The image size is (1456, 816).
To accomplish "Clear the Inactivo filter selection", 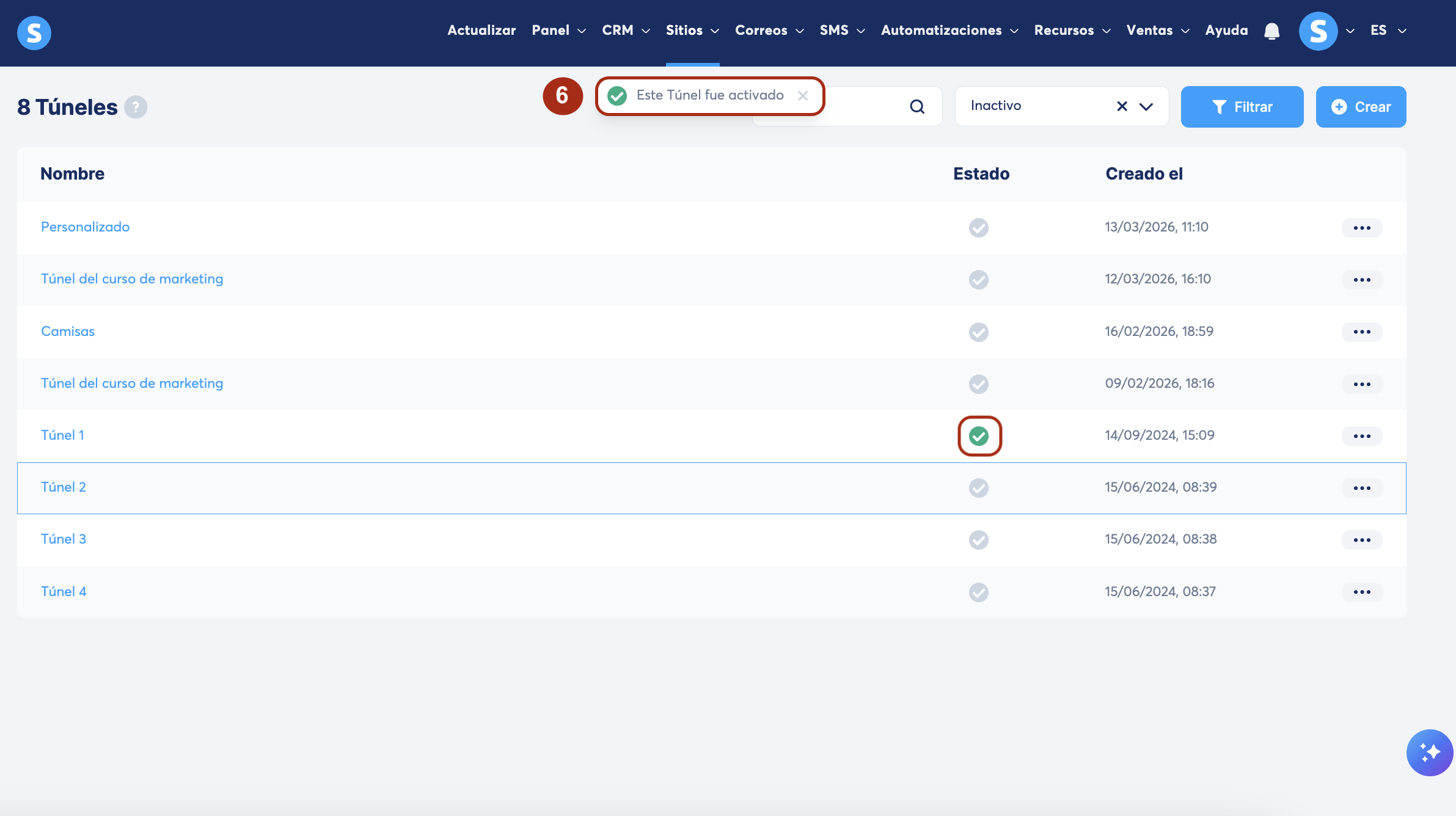I will (x=1122, y=107).
